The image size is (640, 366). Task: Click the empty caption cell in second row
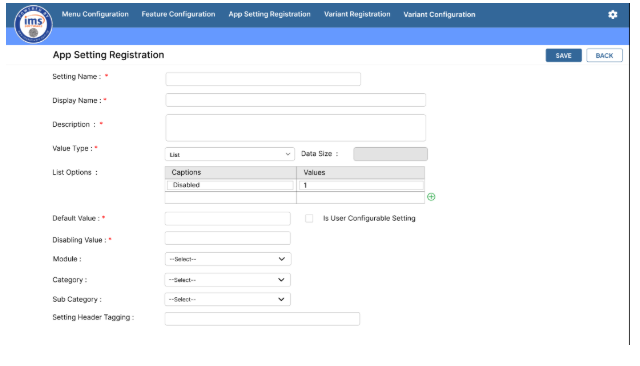pyautogui.click(x=231, y=198)
